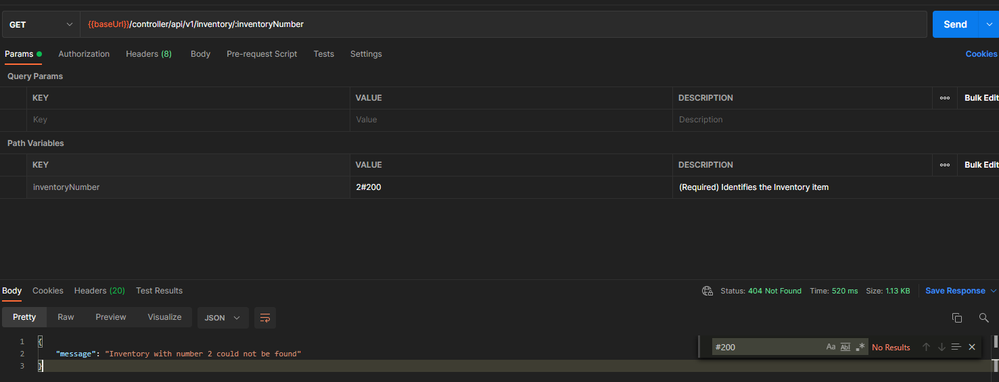The height and width of the screenshot is (382, 999).
Task: Toggle Match Whole Word in the find box
Action: (845, 347)
